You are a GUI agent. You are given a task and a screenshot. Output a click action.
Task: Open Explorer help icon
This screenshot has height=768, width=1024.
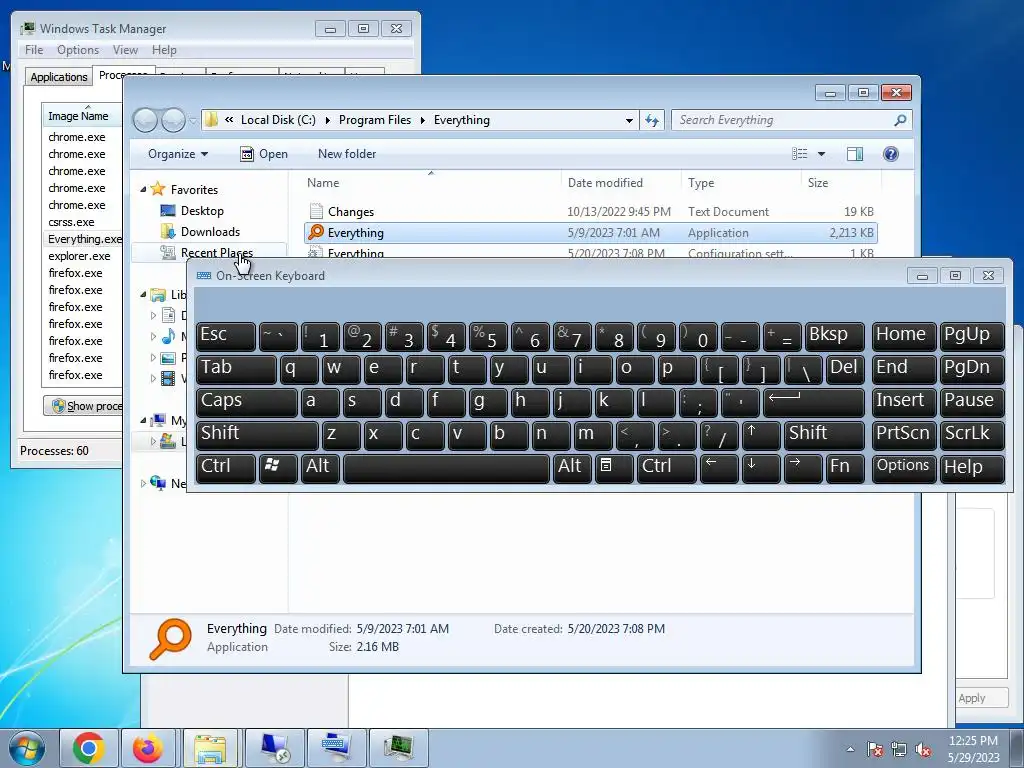tap(891, 154)
